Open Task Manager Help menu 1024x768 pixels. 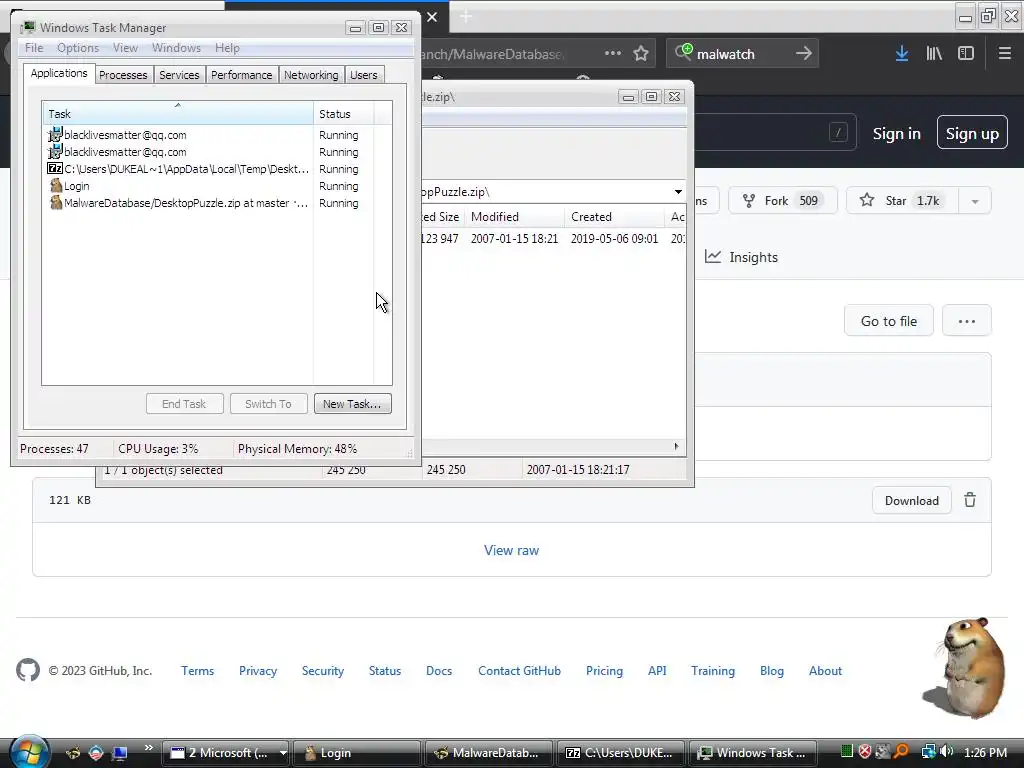click(227, 48)
